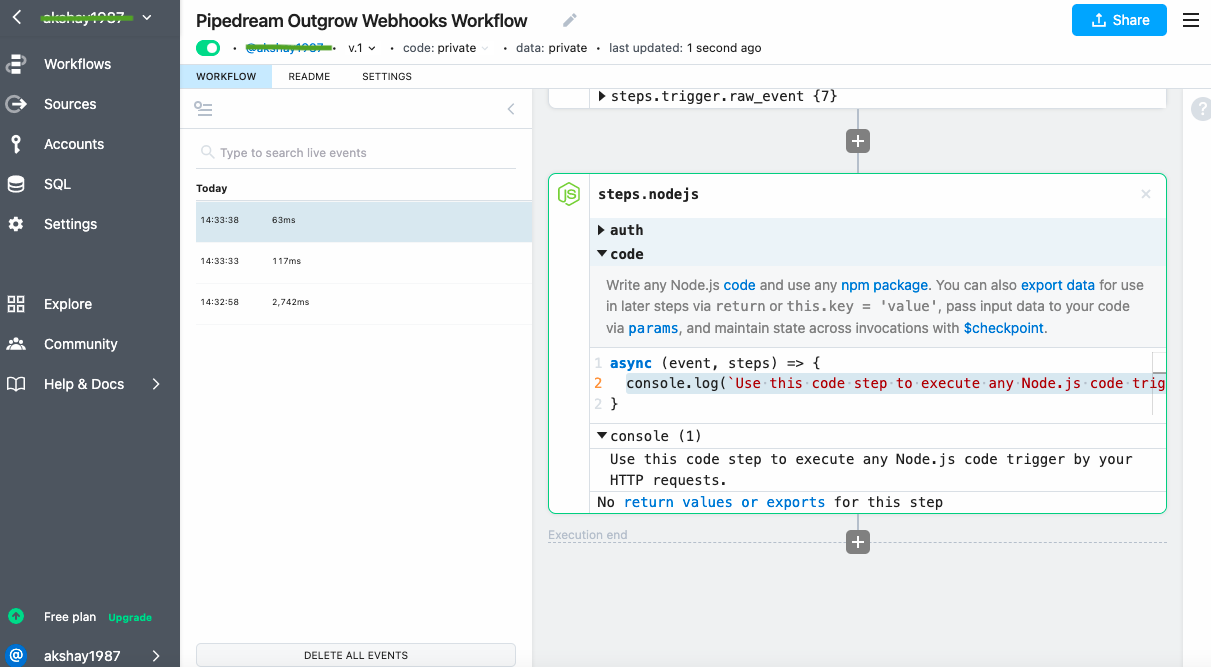Click the Explore grid icon
1211x667 pixels.
16,304
